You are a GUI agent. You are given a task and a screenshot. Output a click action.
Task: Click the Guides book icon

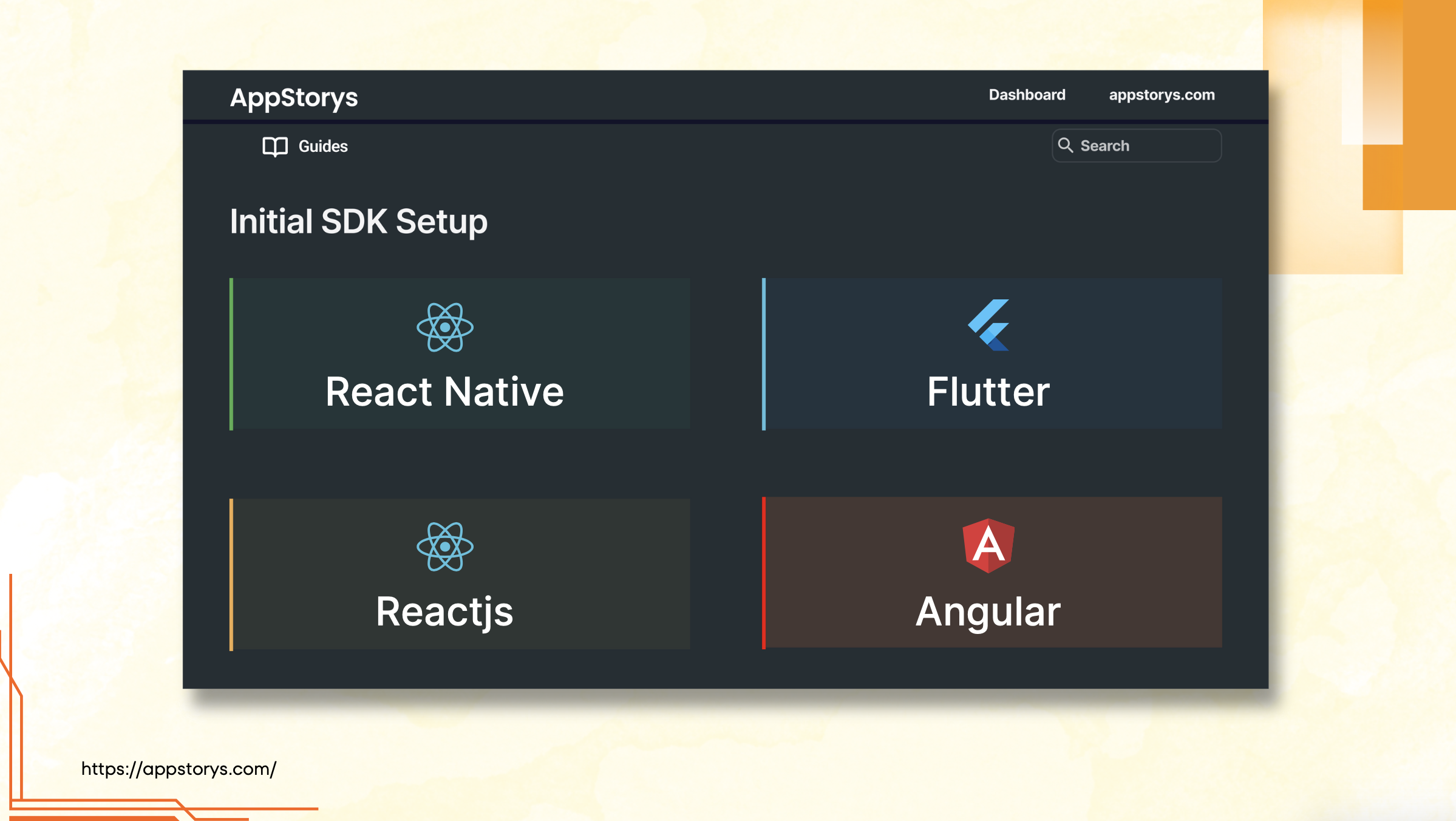275,146
